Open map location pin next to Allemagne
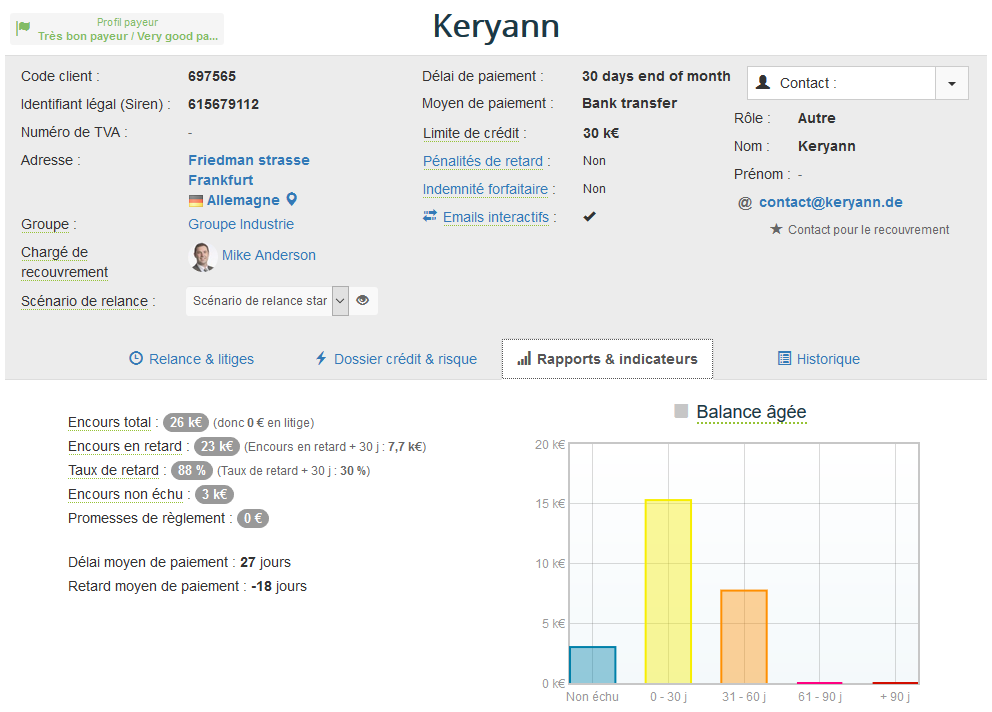Viewport: 992px width, 712px height. pyautogui.click(x=292, y=199)
